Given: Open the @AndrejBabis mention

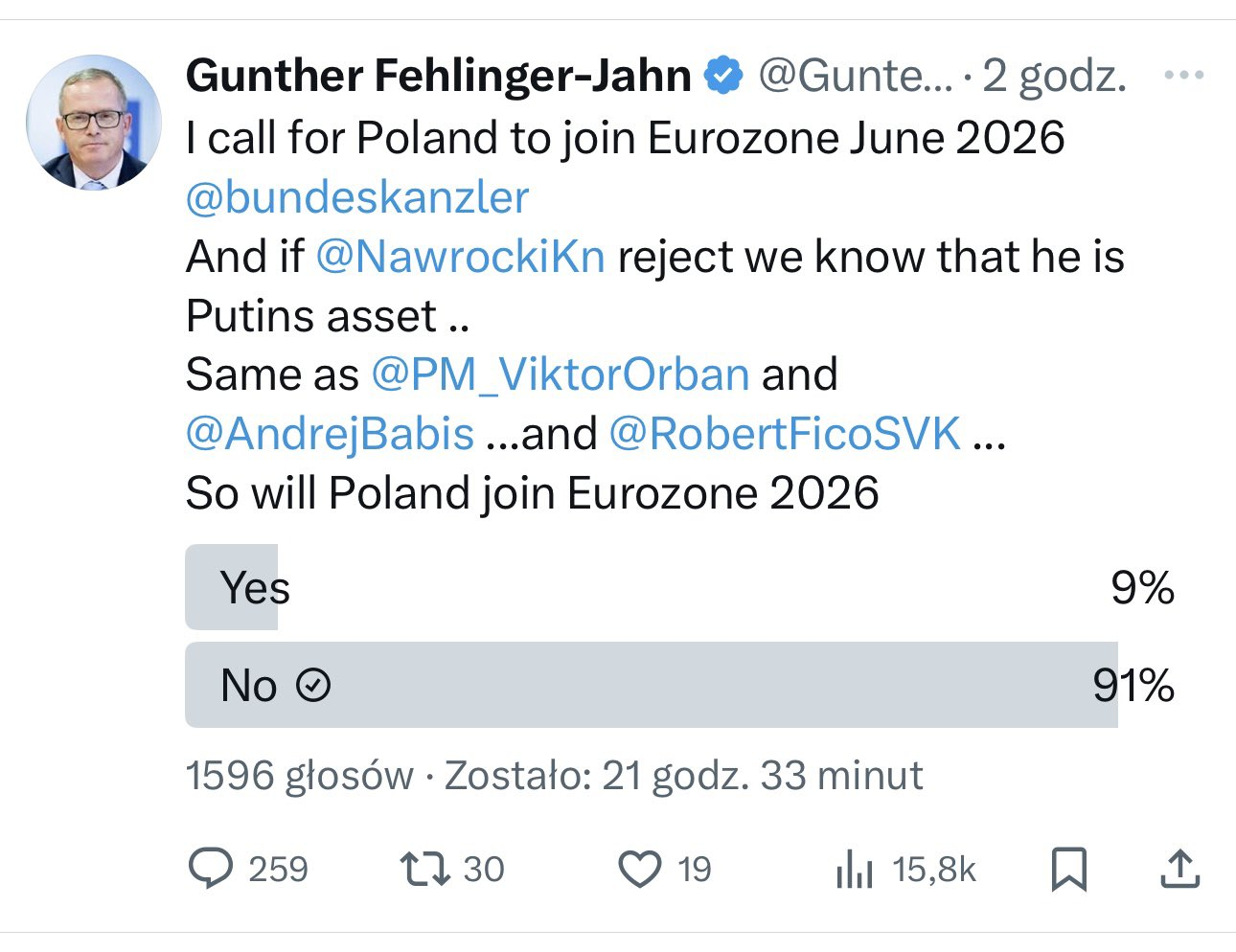Looking at the screenshot, I should [x=331, y=434].
